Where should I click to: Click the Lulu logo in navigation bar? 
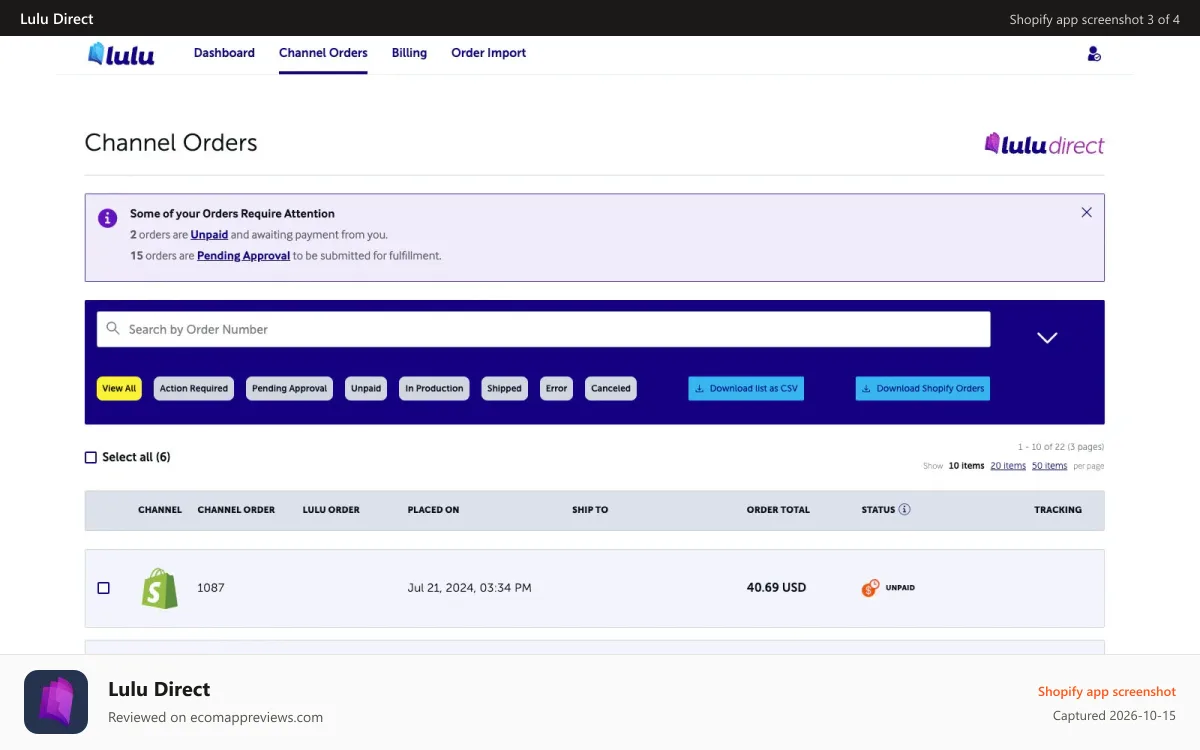121,53
